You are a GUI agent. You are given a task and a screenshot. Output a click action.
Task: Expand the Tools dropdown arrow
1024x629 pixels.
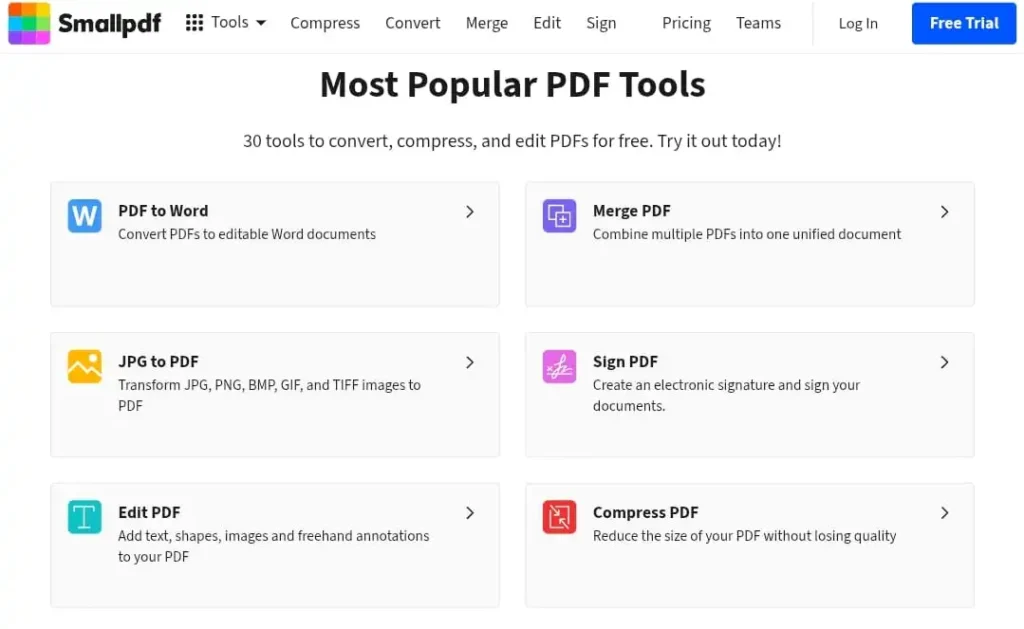click(261, 23)
